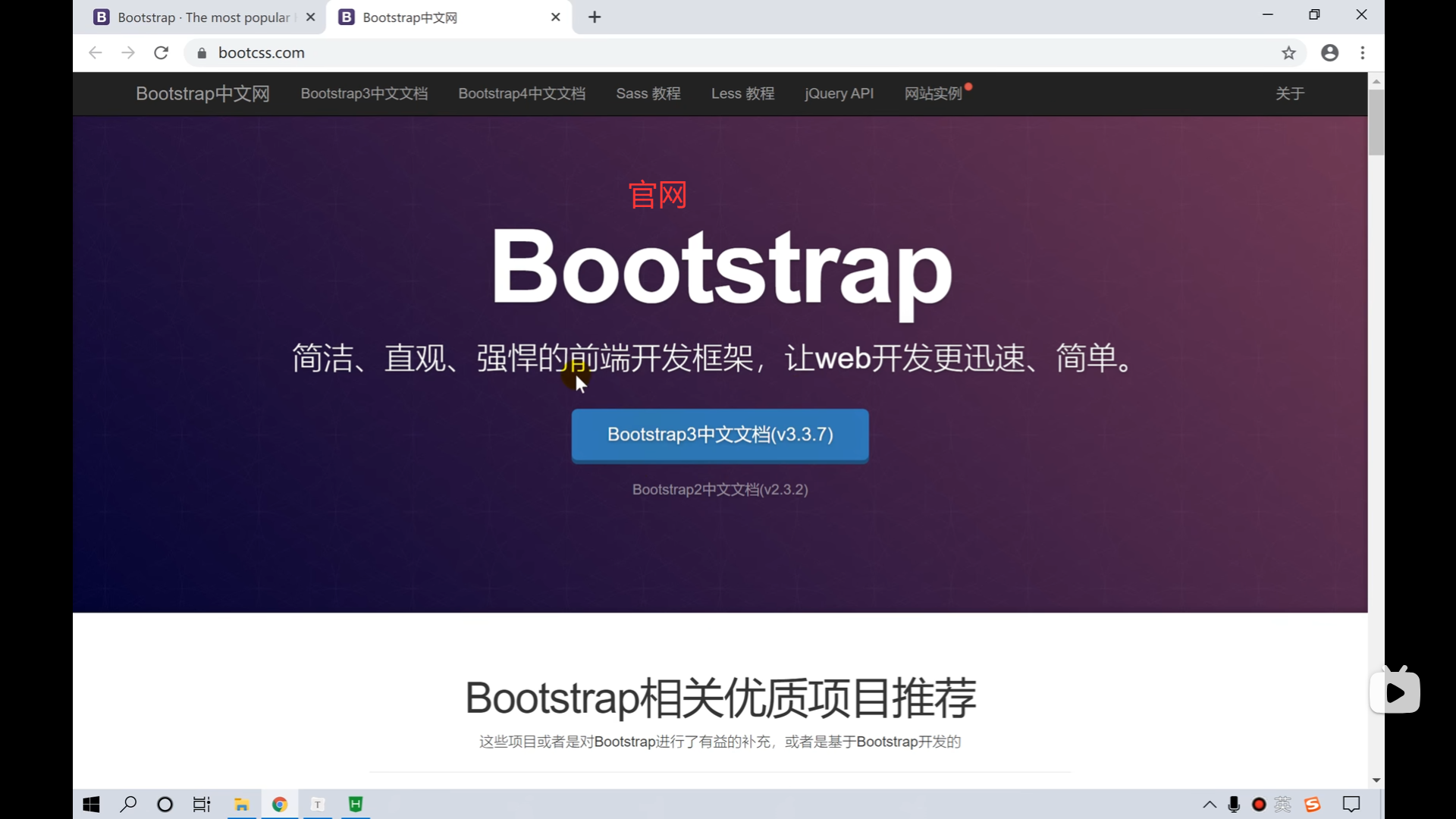This screenshot has height=819, width=1456.
Task: Open the Bootstrap3中文文档 nav menu item
Action: click(x=364, y=93)
